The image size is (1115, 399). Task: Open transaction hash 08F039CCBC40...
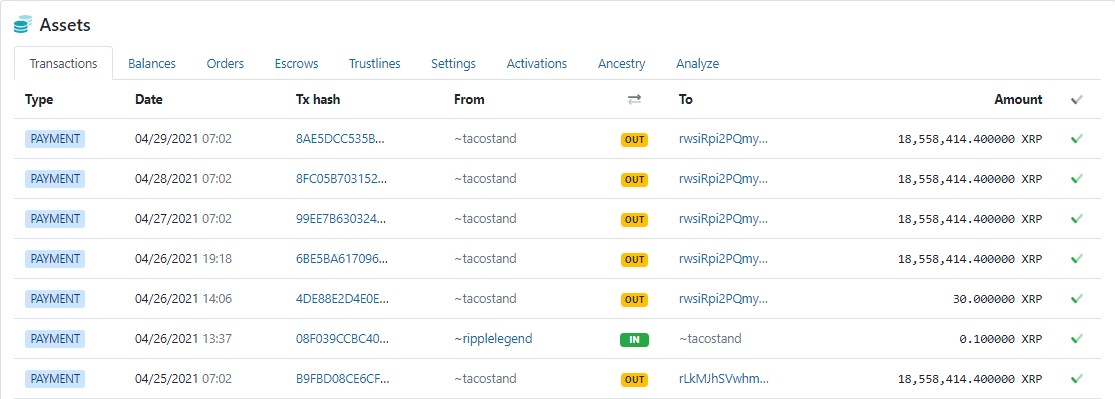342,339
